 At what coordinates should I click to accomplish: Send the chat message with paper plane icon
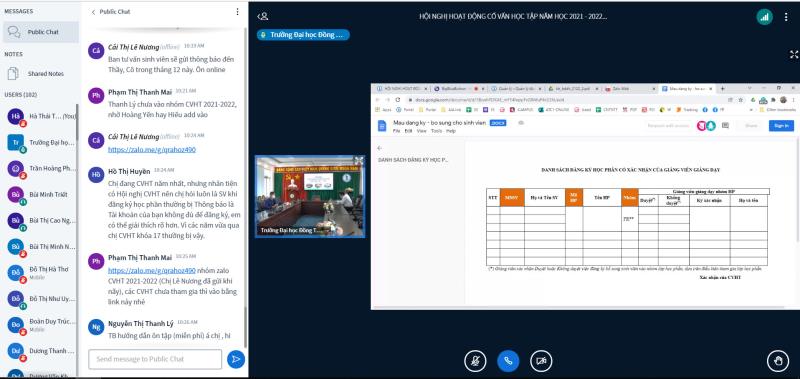tap(236, 359)
